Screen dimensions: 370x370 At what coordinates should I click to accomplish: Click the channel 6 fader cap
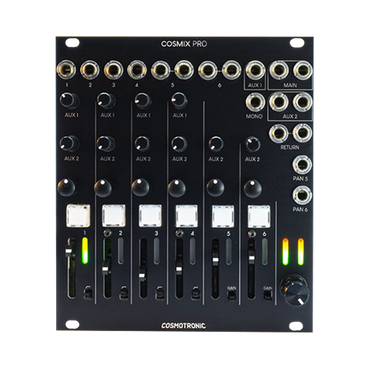(252, 257)
